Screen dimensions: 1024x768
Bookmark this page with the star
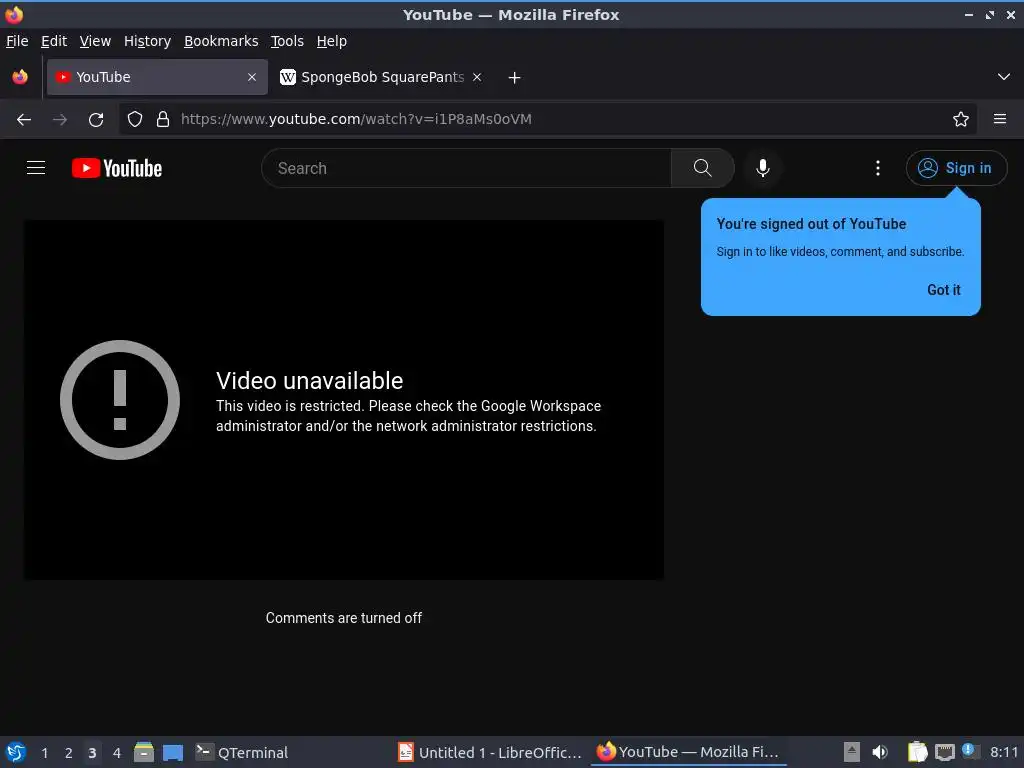961,119
